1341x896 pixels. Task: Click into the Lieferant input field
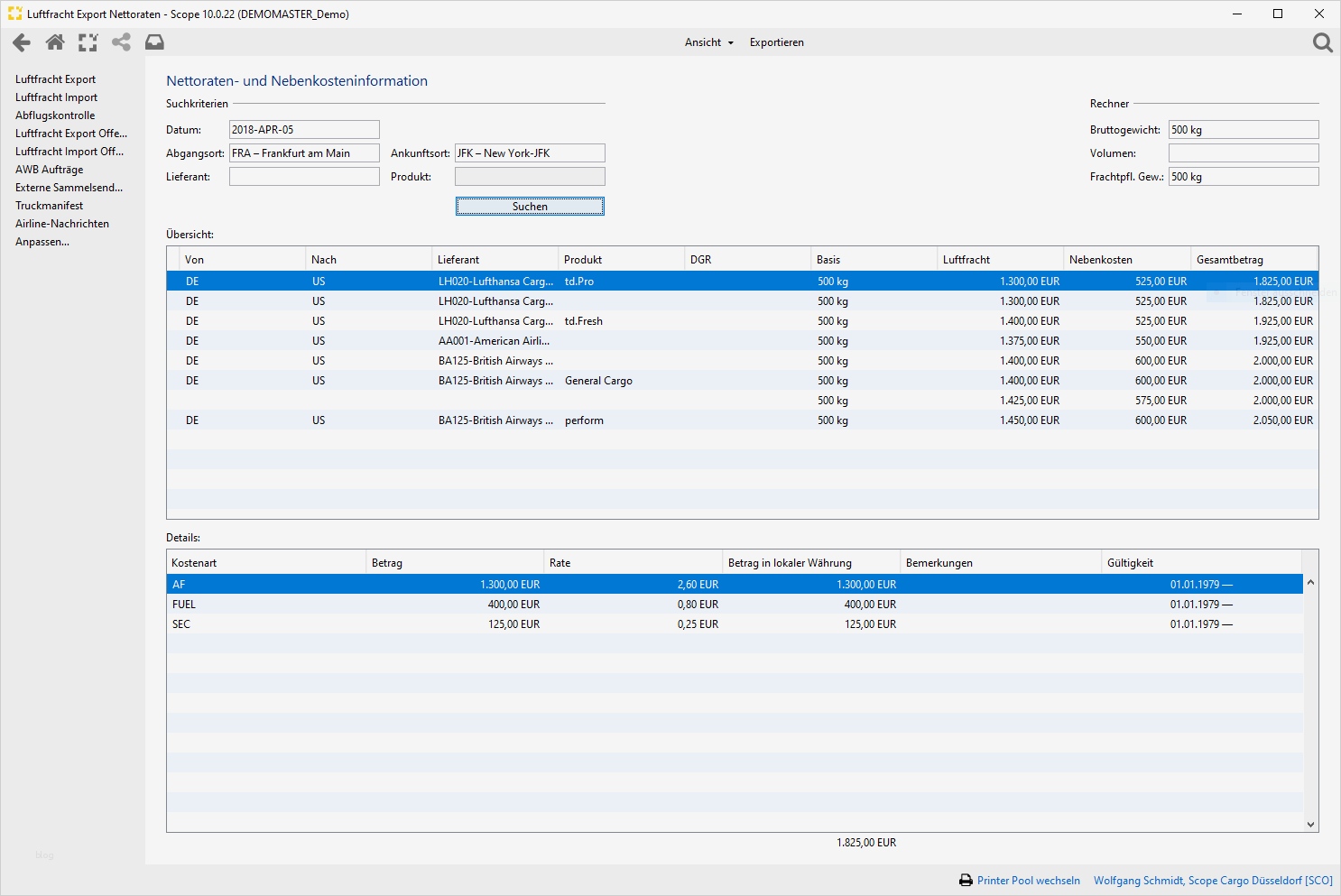coord(304,177)
